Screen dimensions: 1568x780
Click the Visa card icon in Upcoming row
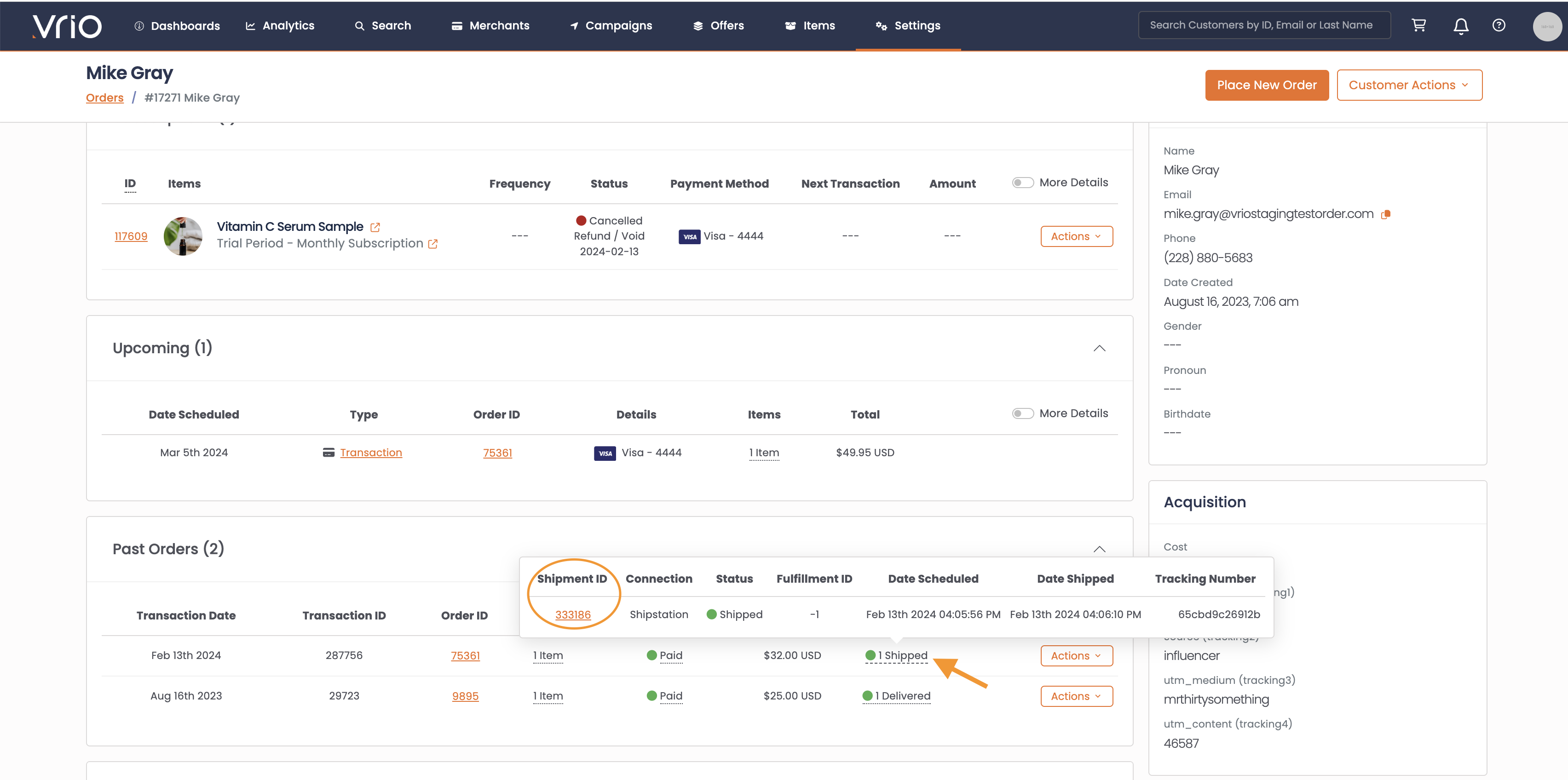pyautogui.click(x=605, y=453)
